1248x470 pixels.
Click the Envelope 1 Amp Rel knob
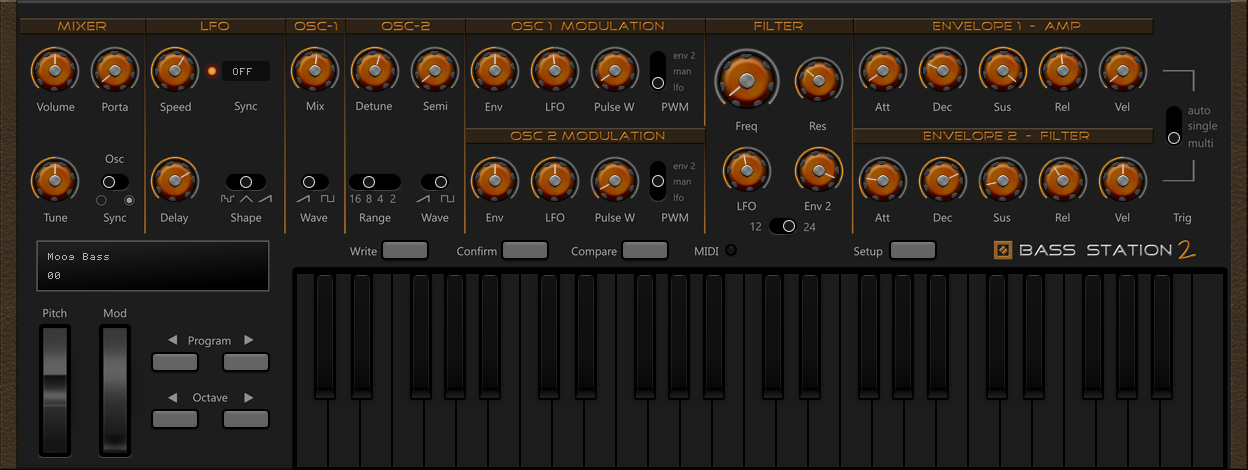click(x=1062, y=70)
